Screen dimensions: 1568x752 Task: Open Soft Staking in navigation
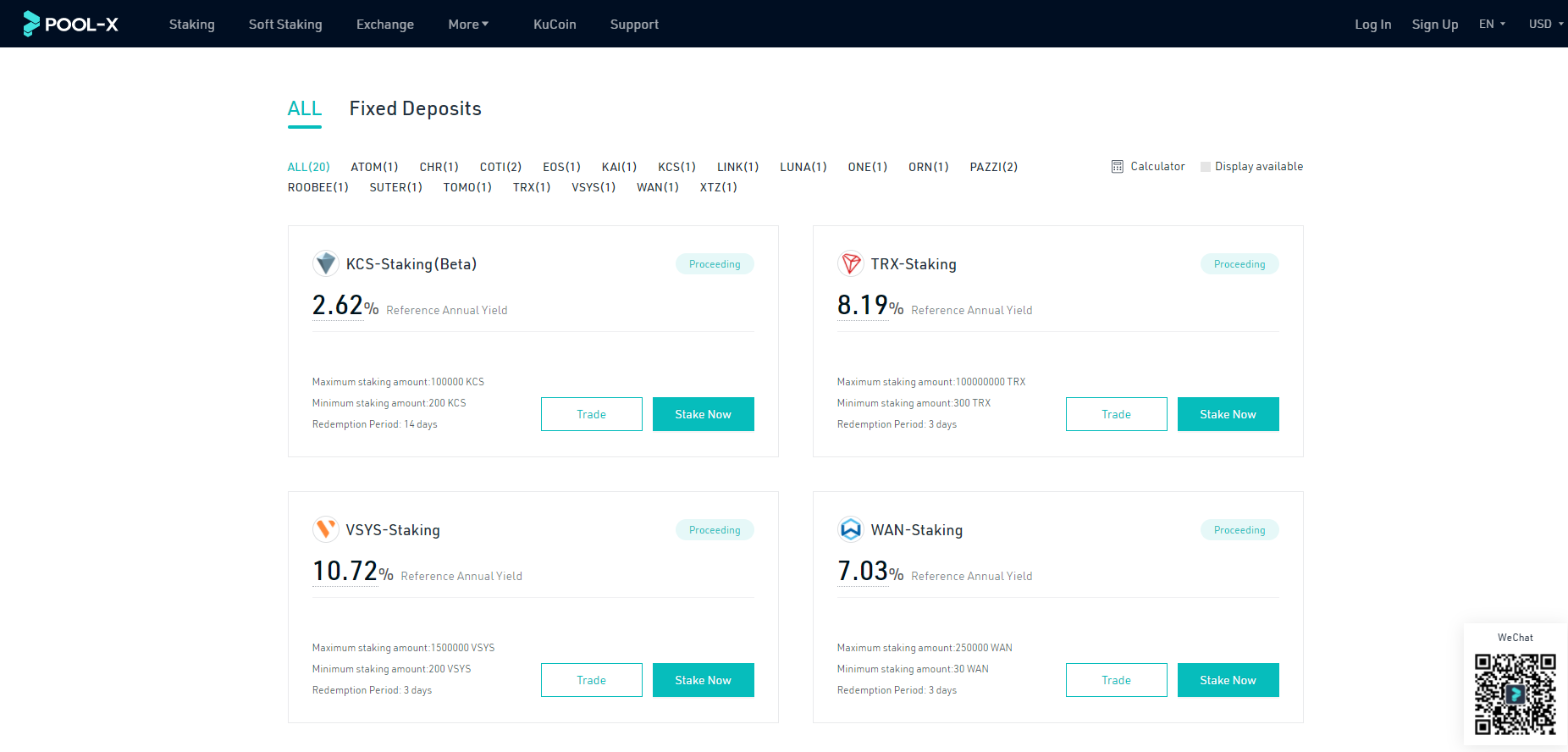[x=285, y=25]
